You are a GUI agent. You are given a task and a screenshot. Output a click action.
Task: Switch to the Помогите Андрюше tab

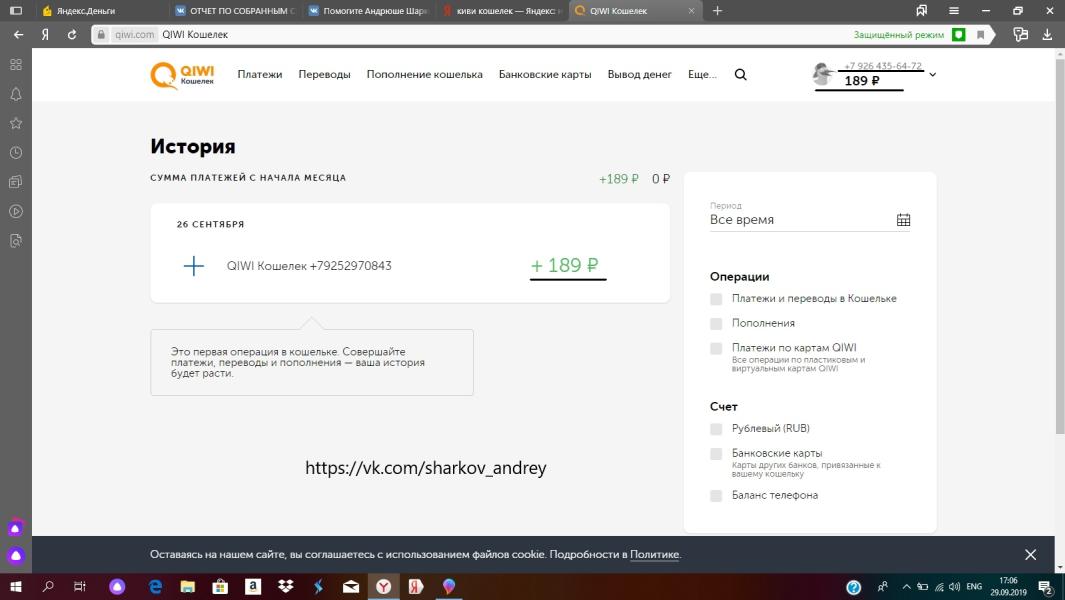(368, 11)
